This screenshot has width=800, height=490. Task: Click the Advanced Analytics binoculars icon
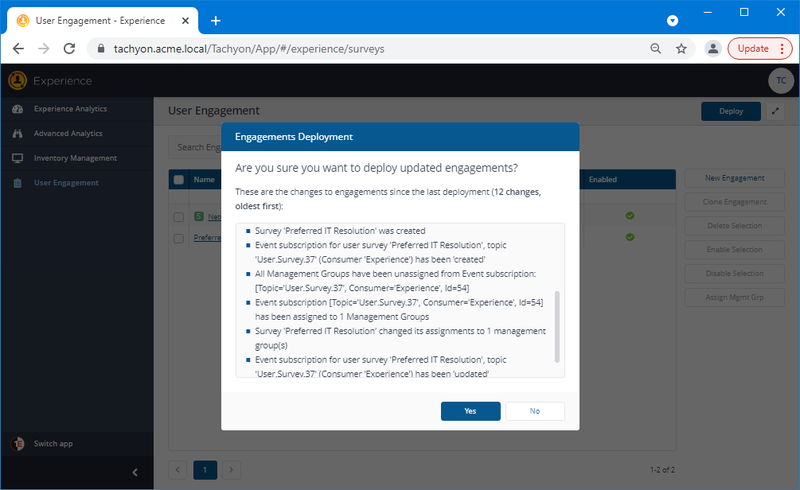pos(17,133)
